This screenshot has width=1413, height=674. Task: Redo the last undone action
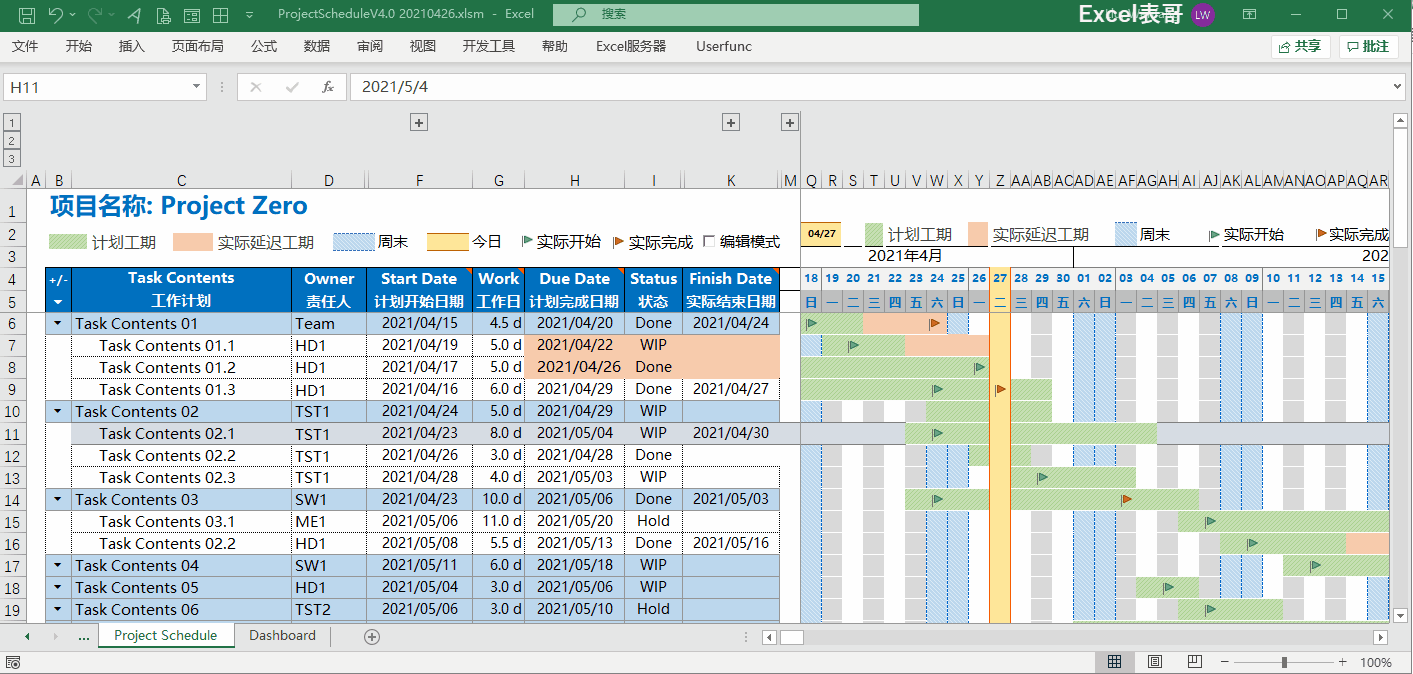point(95,15)
